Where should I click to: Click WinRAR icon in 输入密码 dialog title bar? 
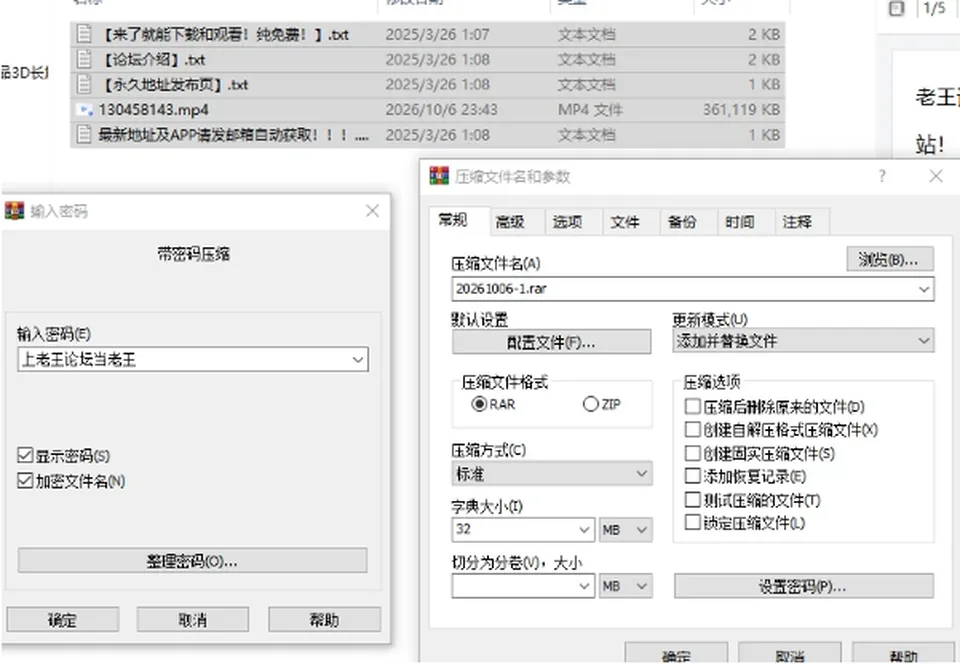click(14, 211)
